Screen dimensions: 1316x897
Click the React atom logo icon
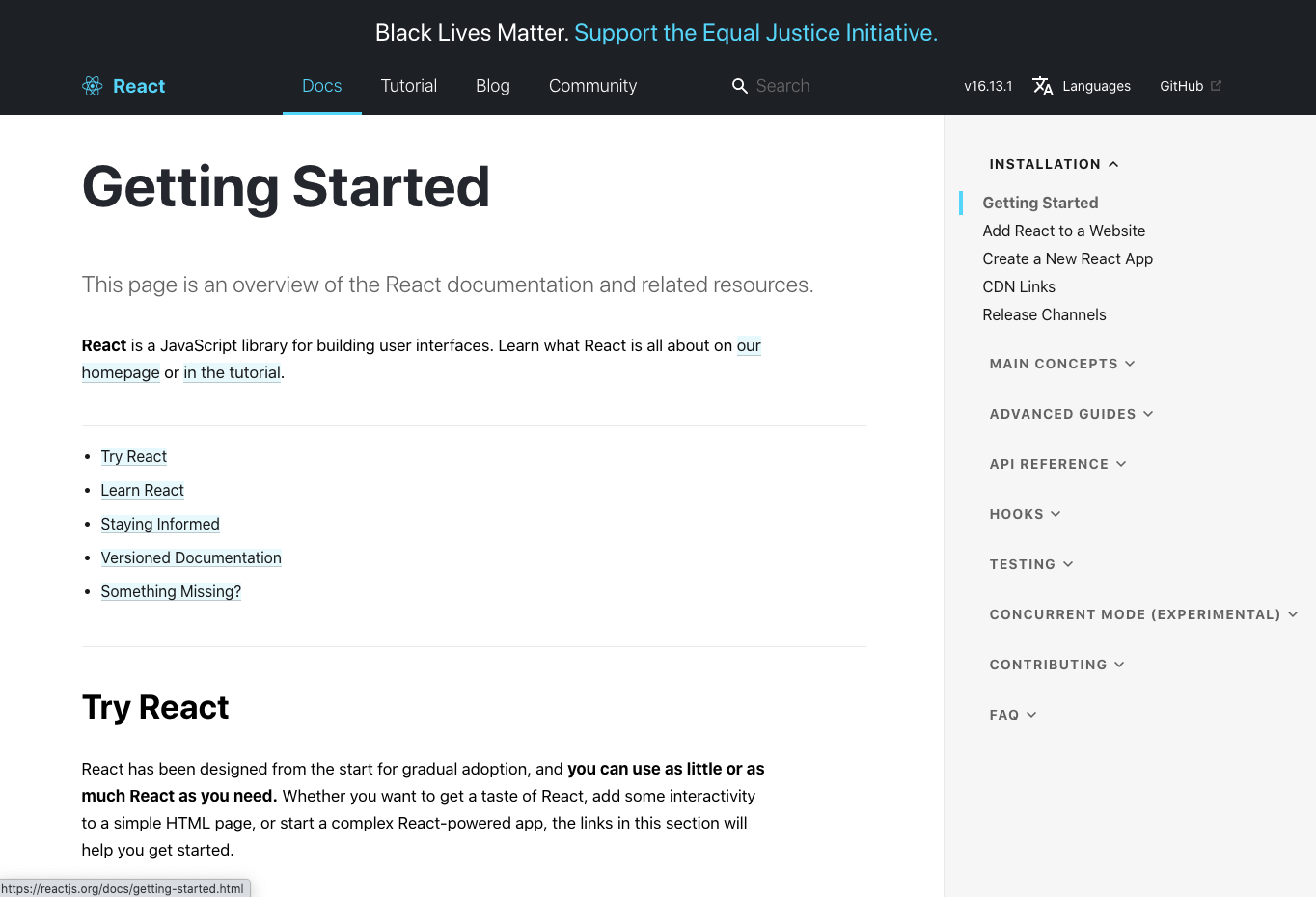pyautogui.click(x=93, y=86)
